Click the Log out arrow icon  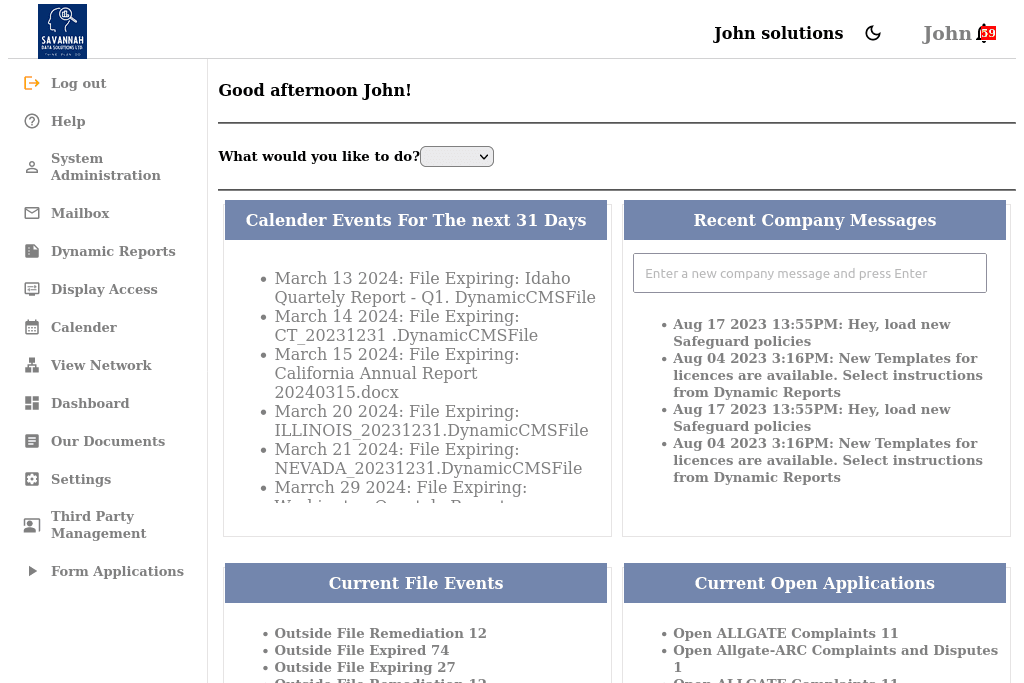pyautogui.click(x=31, y=83)
